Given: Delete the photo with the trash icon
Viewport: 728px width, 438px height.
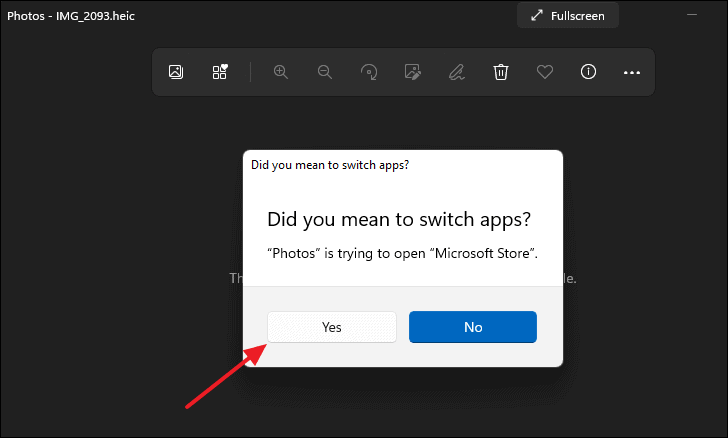Looking at the screenshot, I should click(x=500, y=72).
